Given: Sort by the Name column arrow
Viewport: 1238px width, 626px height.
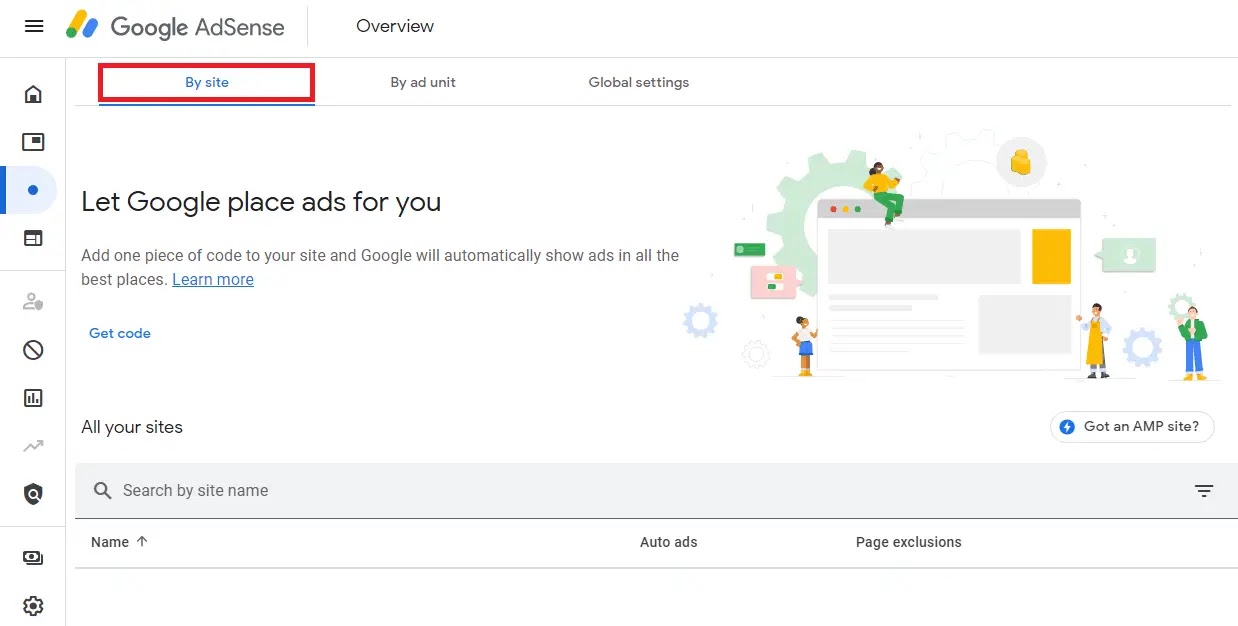Looking at the screenshot, I should coord(142,541).
